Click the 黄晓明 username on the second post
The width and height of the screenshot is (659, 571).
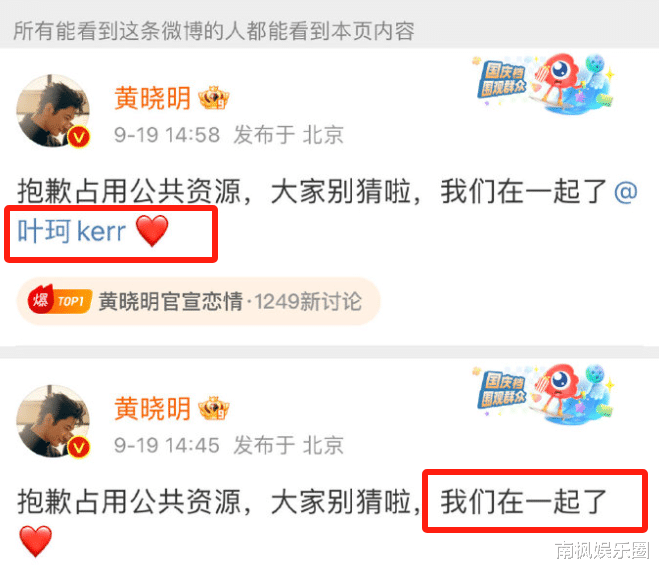[153, 408]
